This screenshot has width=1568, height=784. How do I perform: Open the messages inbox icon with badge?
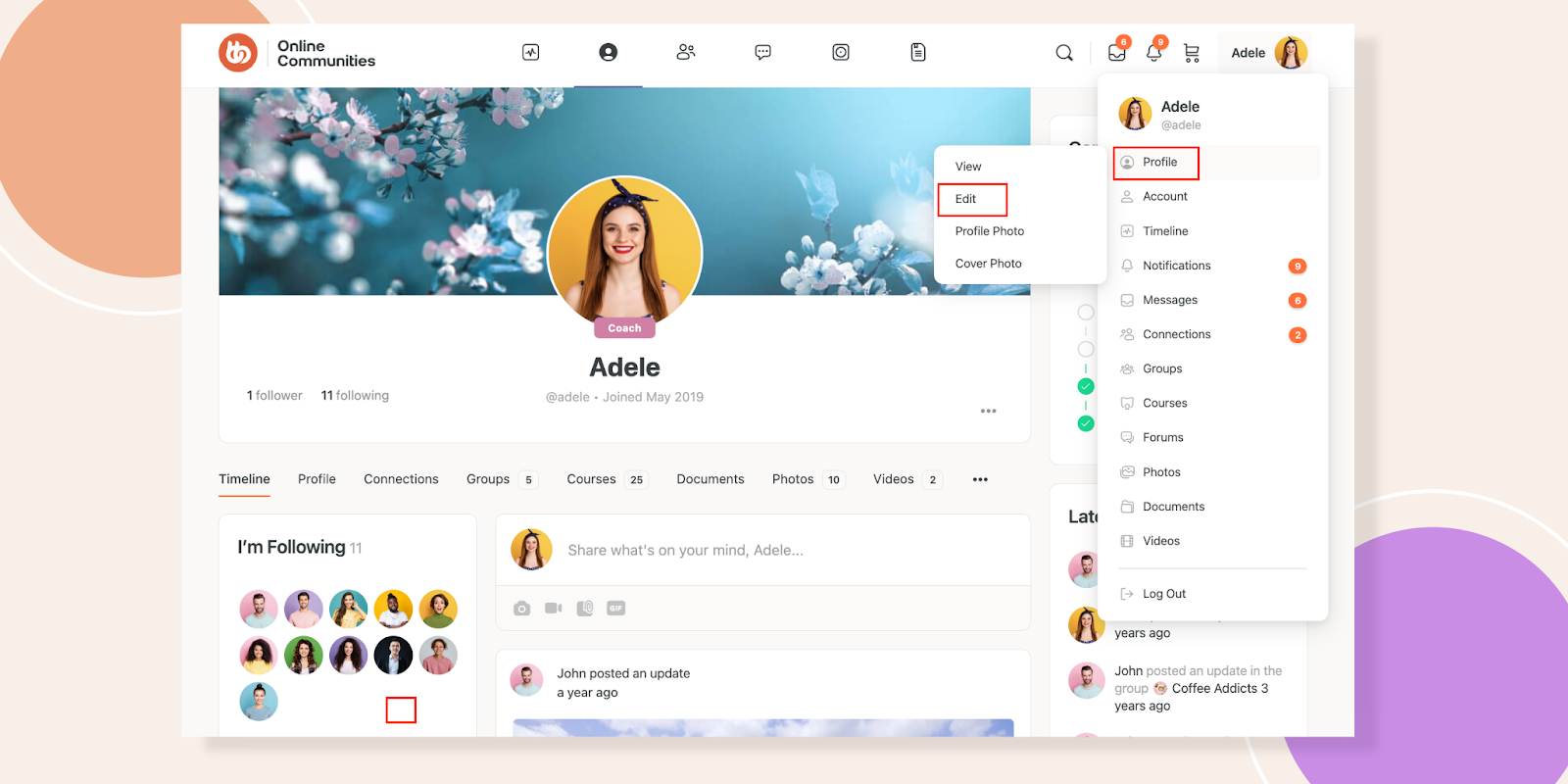(1117, 52)
